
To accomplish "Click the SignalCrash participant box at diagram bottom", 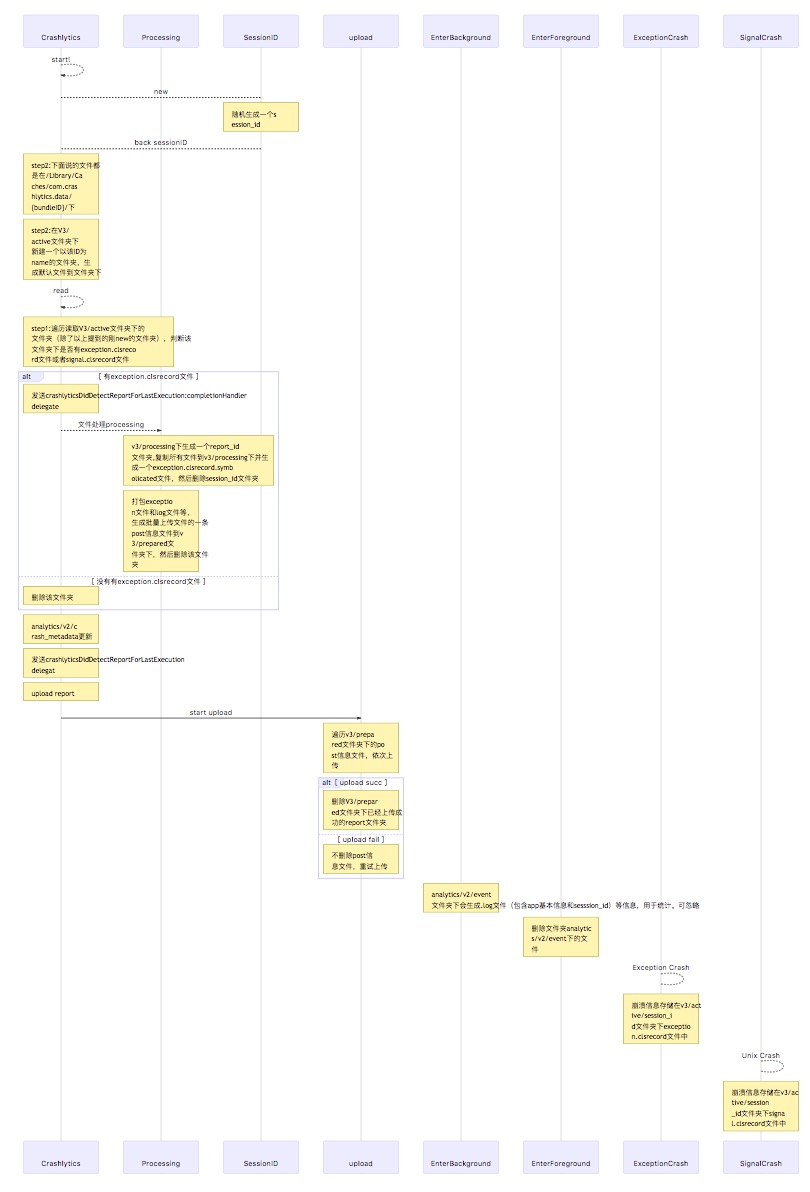I will (761, 1156).
